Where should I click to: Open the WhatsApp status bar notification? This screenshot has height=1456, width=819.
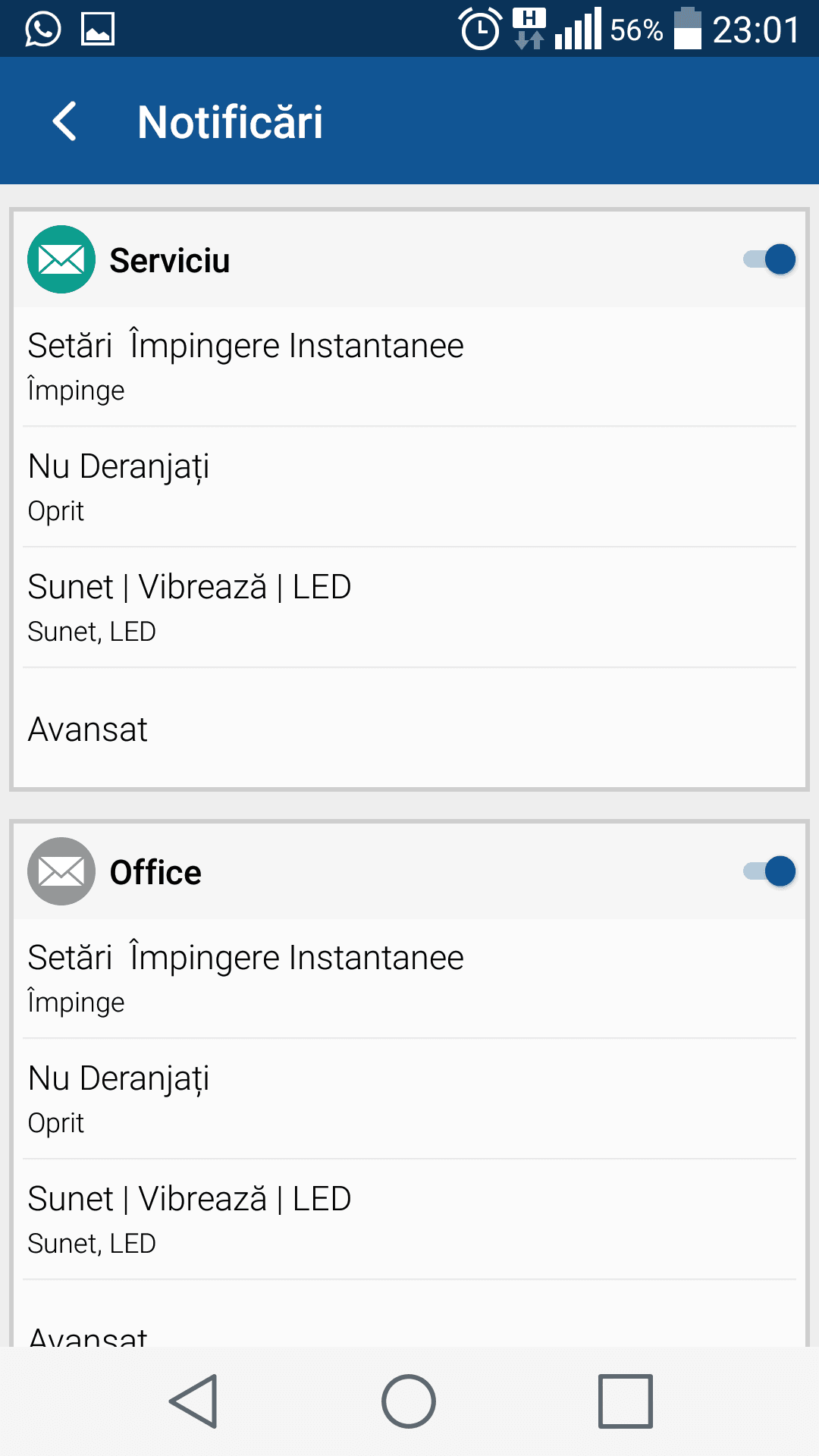(x=43, y=30)
